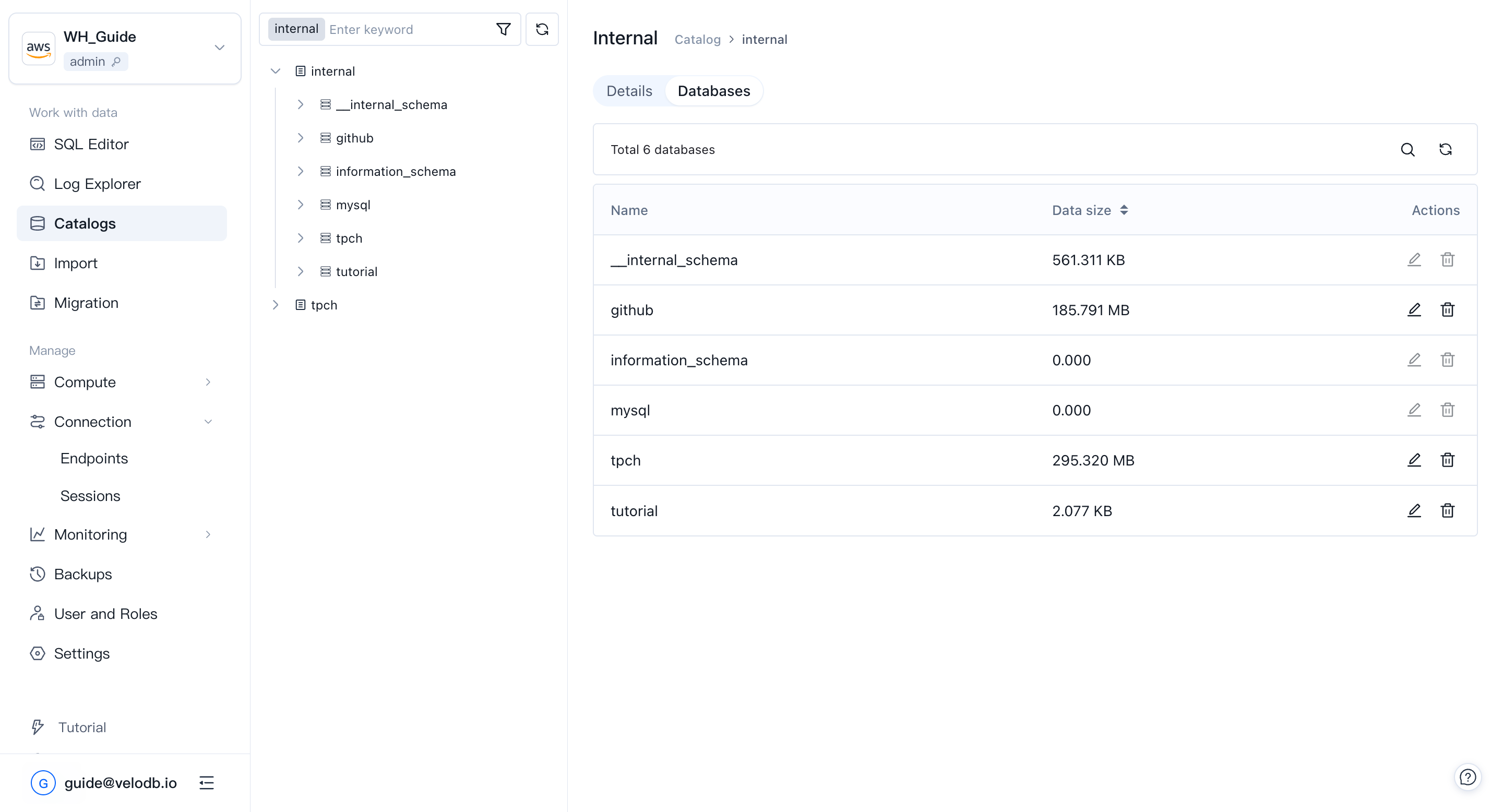Expand the github schema node
1503x812 pixels.
(301, 138)
